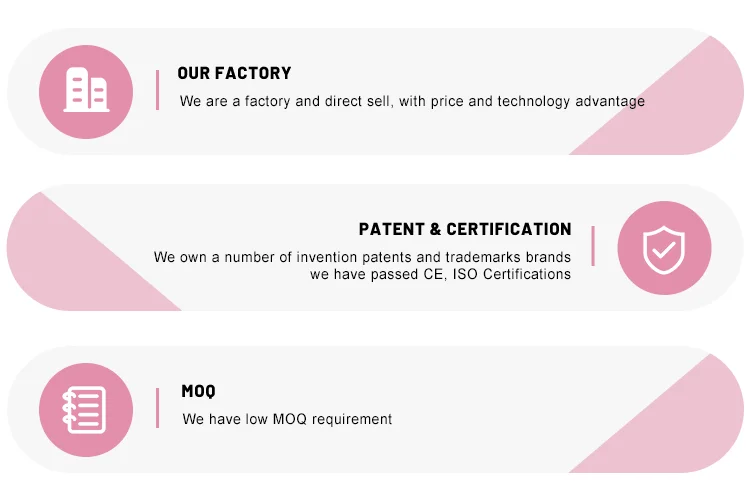Image resolution: width=750 pixels, height=492 pixels.
Task: Click the notepad checklist MOQ icon
Action: pos(86,409)
